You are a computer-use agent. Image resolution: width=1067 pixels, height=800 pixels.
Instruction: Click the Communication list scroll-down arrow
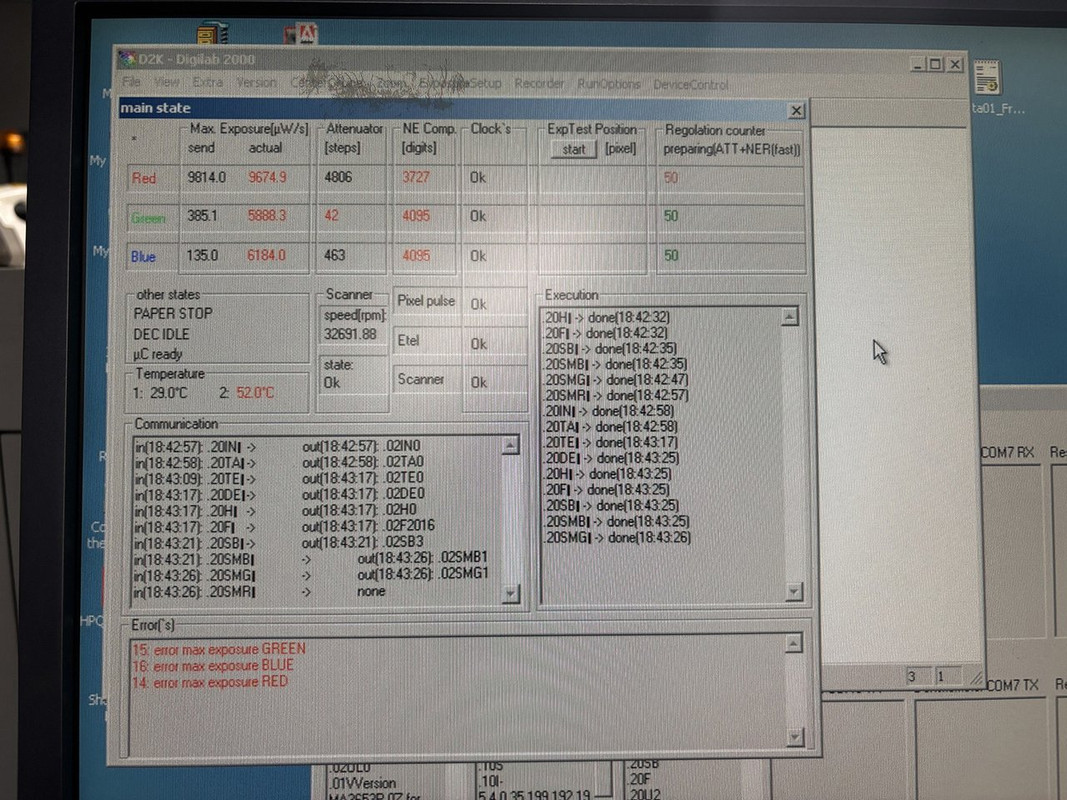click(x=510, y=593)
